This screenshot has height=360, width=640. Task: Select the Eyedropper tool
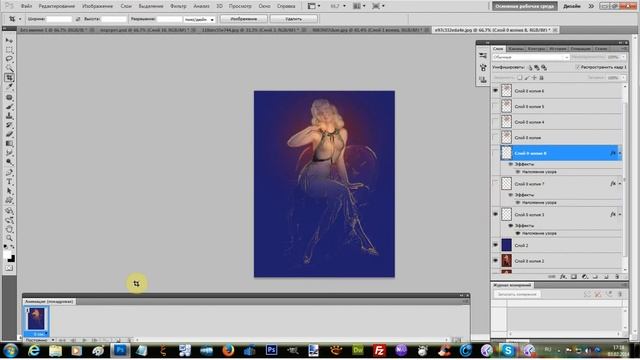pos(9,87)
